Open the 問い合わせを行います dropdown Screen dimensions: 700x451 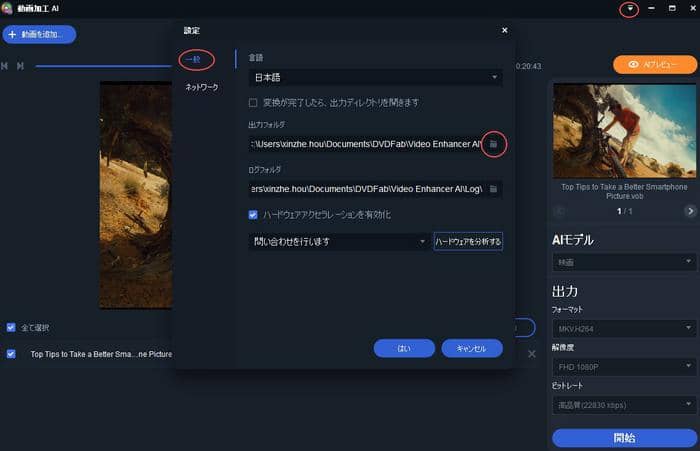(339, 242)
